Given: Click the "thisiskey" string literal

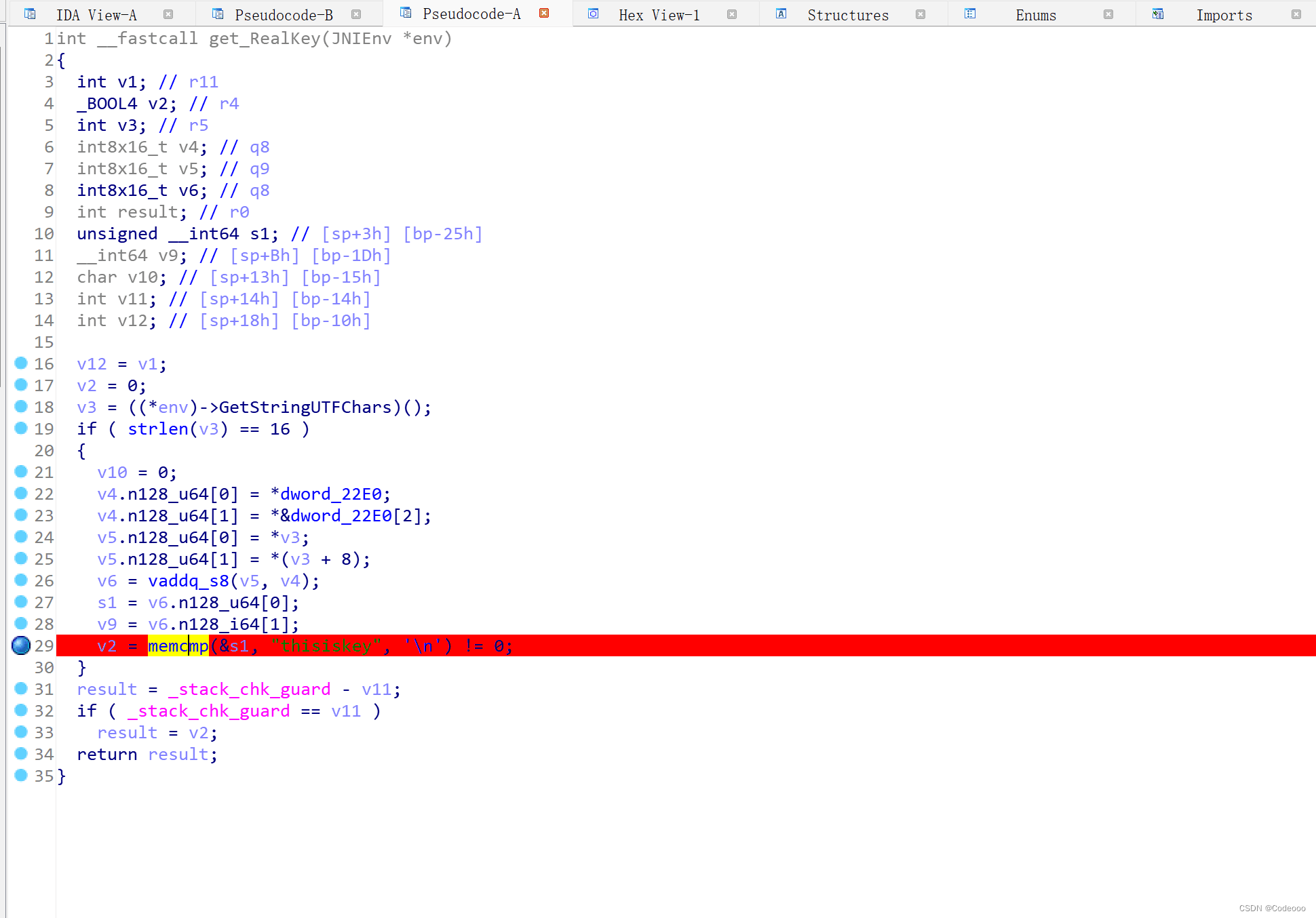Looking at the screenshot, I should (326, 646).
